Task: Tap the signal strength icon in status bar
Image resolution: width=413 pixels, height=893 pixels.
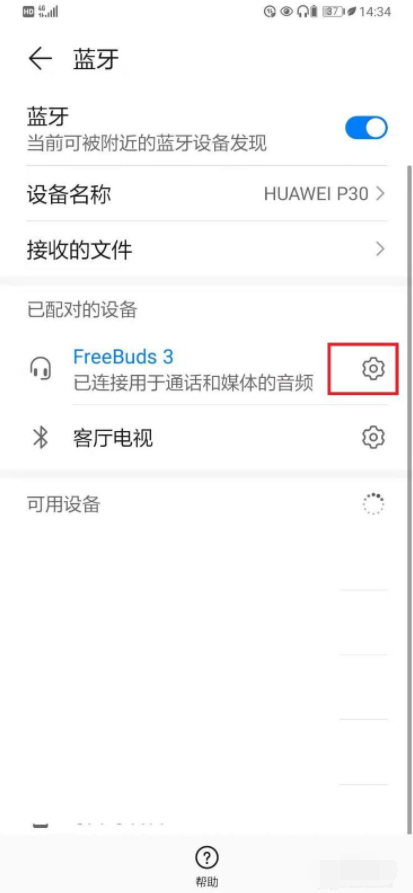Action: [x=49, y=11]
